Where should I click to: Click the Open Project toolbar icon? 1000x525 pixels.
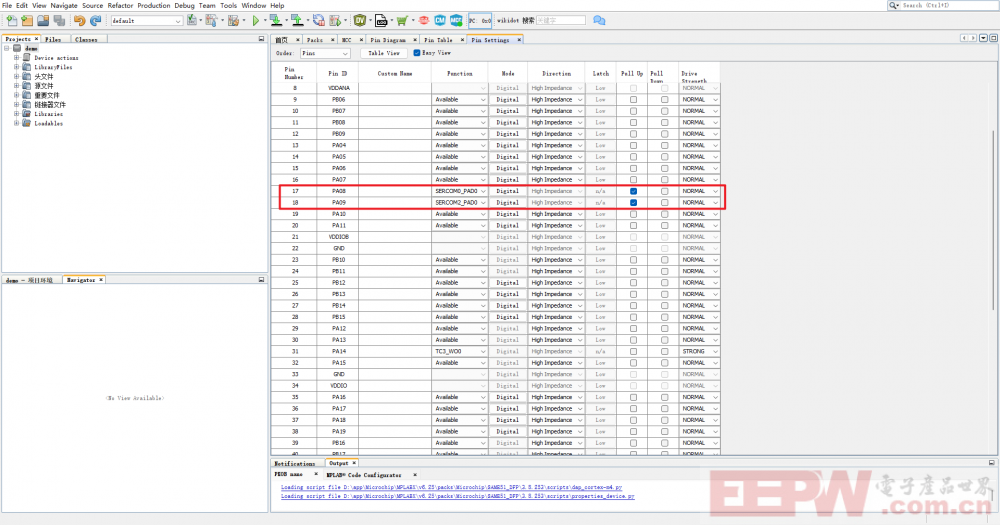tap(43, 20)
